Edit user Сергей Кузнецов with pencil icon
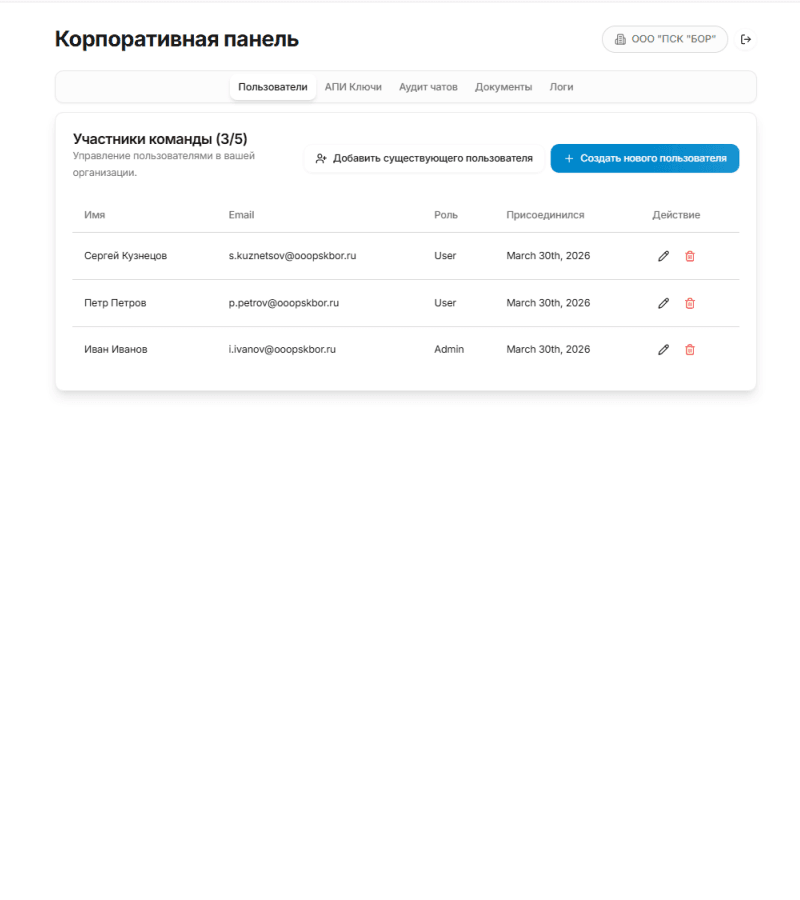The image size is (800, 900). pyautogui.click(x=663, y=256)
